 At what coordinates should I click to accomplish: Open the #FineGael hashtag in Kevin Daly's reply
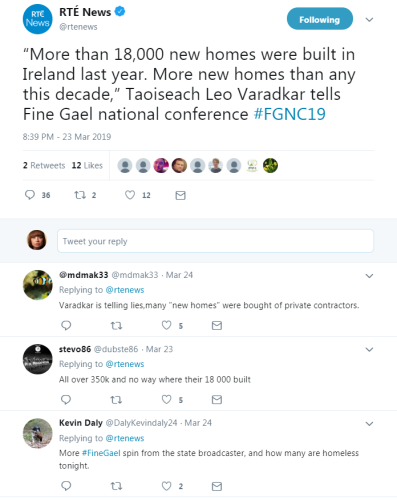point(101,453)
